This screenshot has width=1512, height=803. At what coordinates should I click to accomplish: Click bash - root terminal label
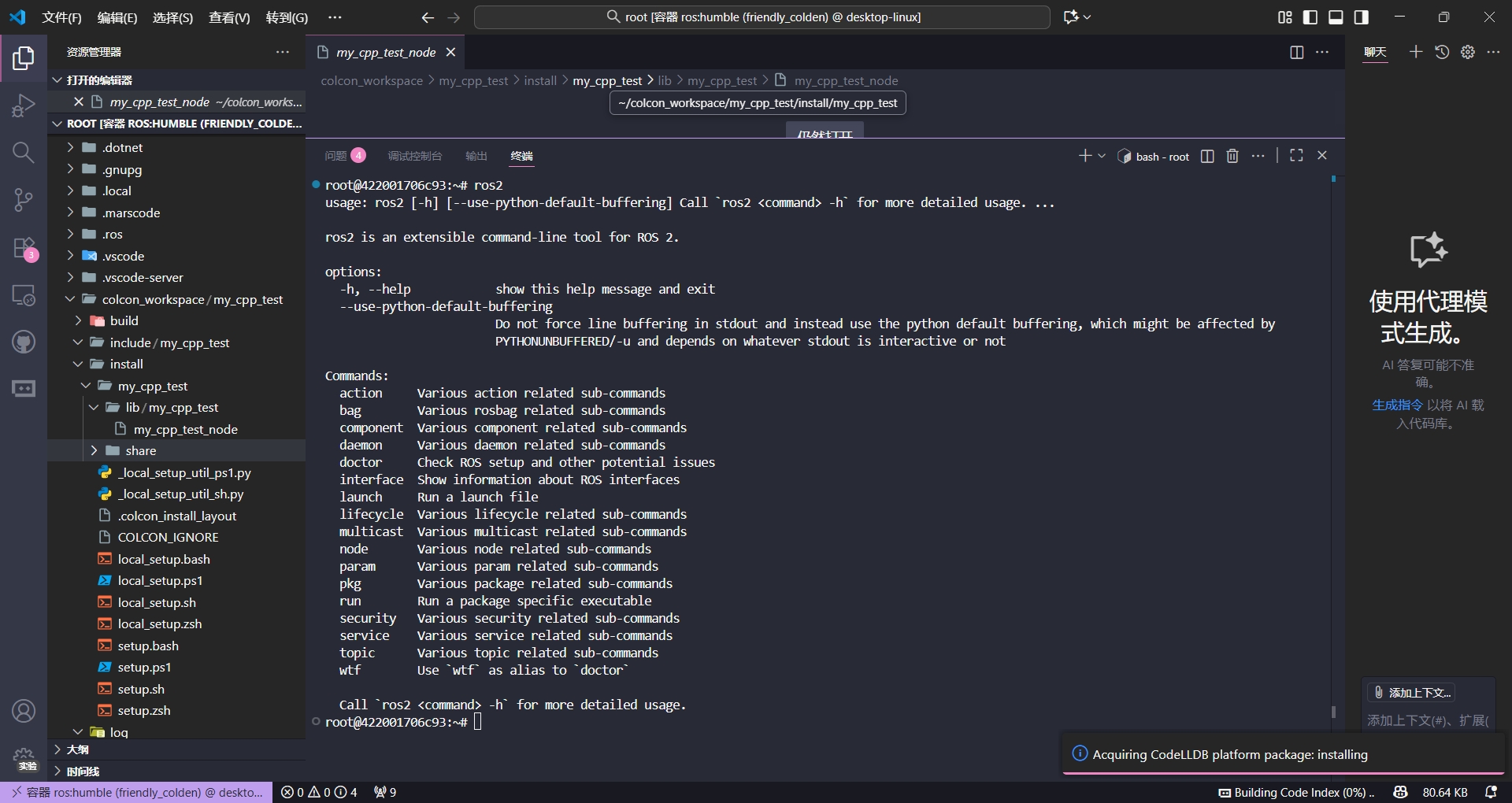pos(1154,157)
